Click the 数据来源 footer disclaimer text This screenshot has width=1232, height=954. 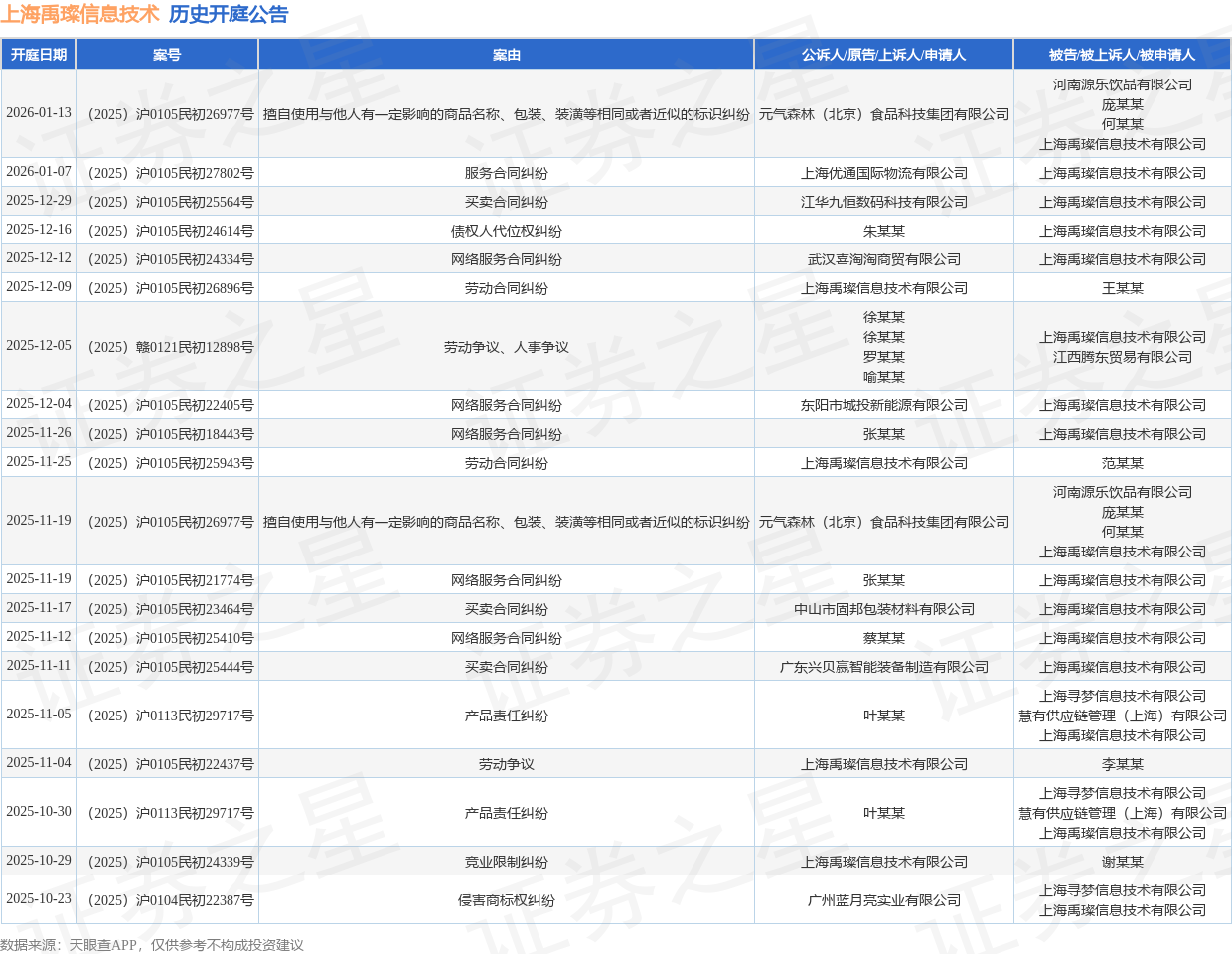(152, 945)
